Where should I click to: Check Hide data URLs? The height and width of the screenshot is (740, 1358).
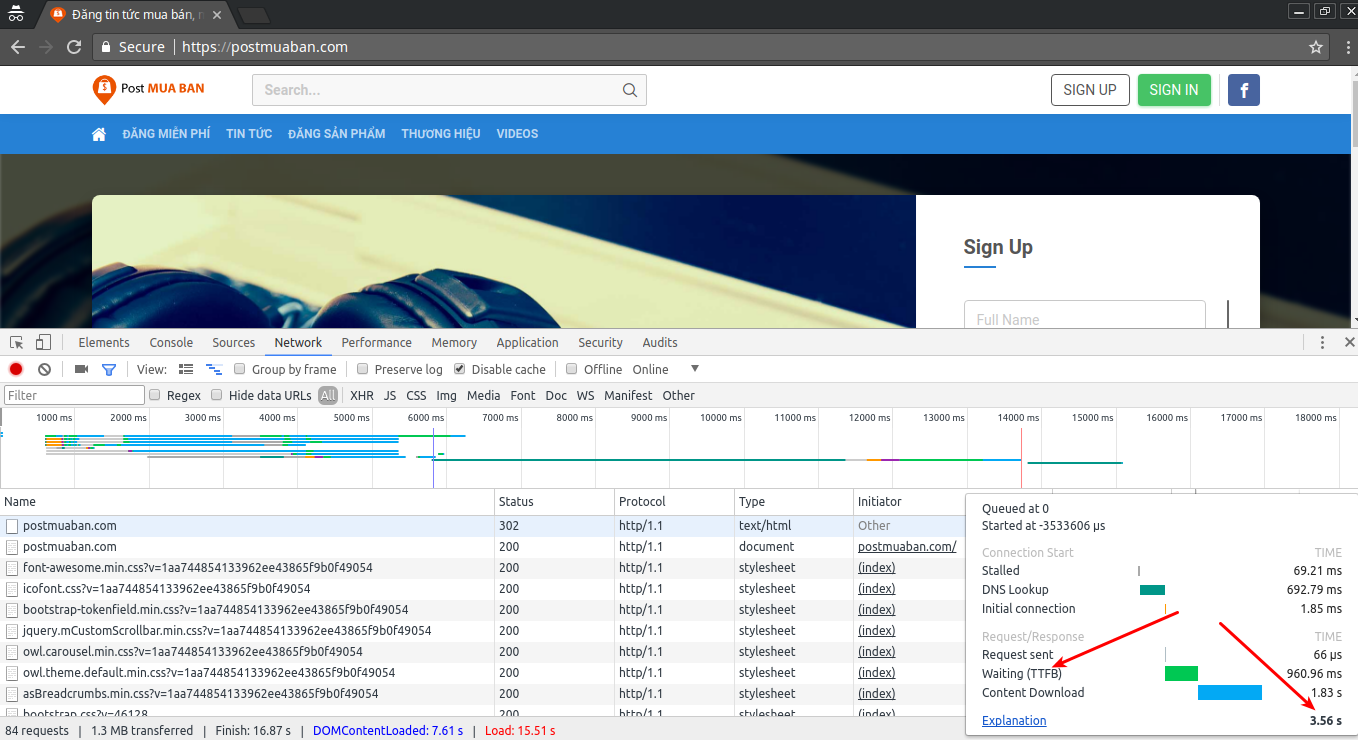pyautogui.click(x=217, y=395)
